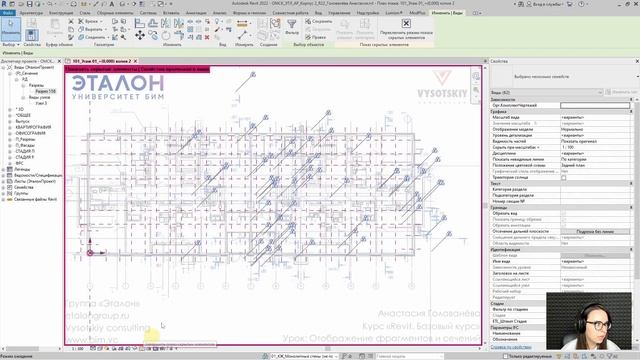The image size is (640, 360).
Task: Close the '101_Этаж 01' view tab
Action: 136,61
